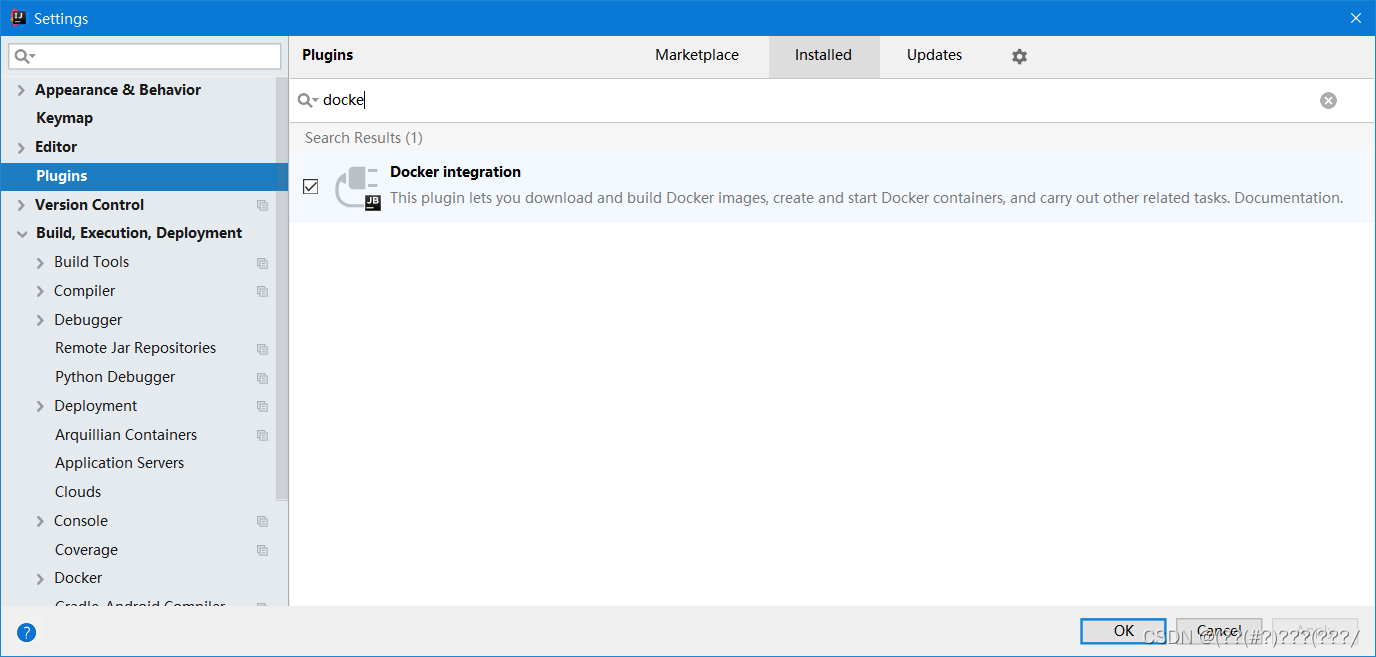The image size is (1376, 657).
Task: Click the Docker integration plugin icon
Action: click(x=357, y=187)
